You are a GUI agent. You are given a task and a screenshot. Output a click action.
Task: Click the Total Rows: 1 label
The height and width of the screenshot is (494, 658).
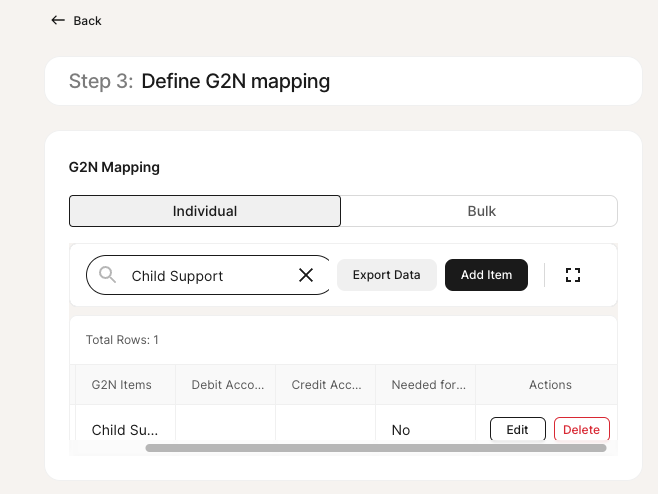122,340
